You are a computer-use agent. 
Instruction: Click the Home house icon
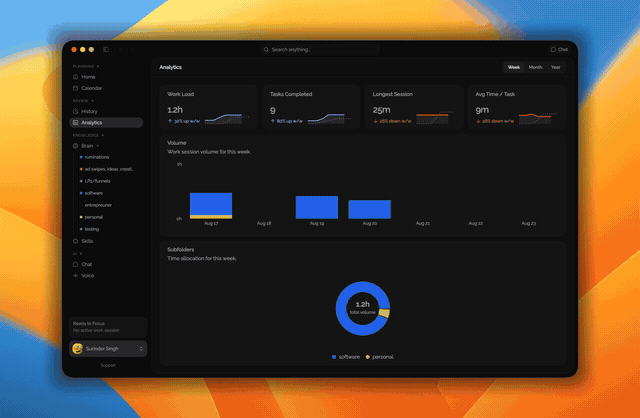pos(76,77)
